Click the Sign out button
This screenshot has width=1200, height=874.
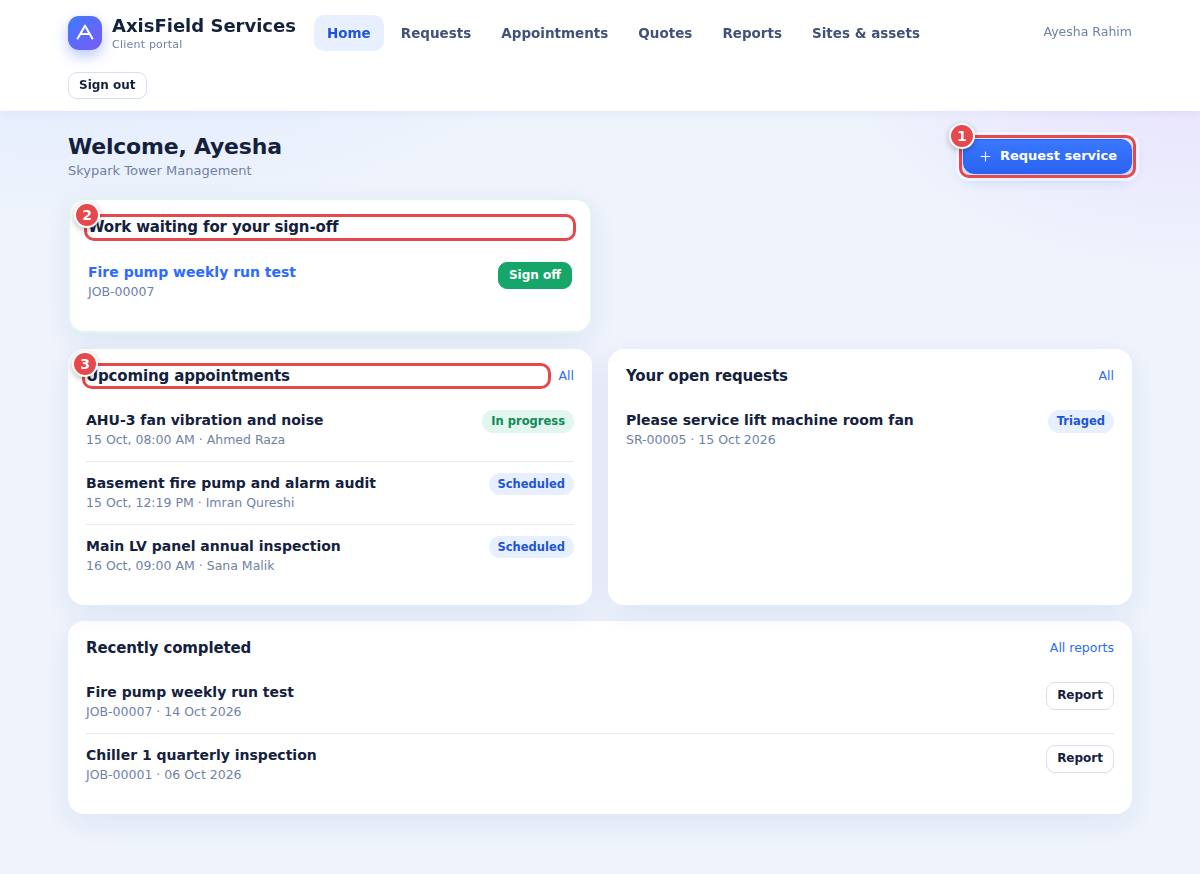click(x=107, y=85)
